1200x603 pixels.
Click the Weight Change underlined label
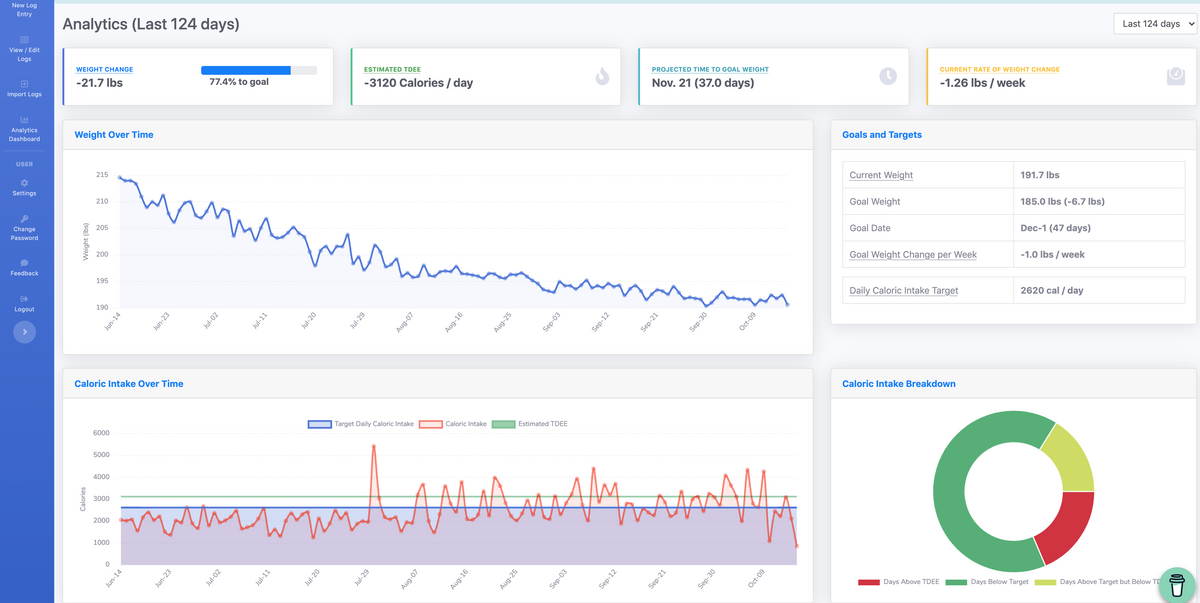[x=105, y=69]
